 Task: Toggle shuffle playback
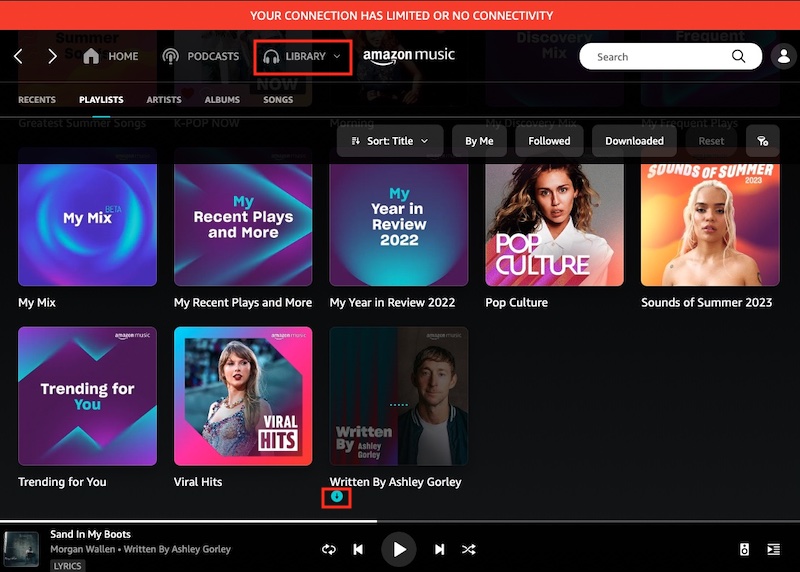pyautogui.click(x=468, y=549)
